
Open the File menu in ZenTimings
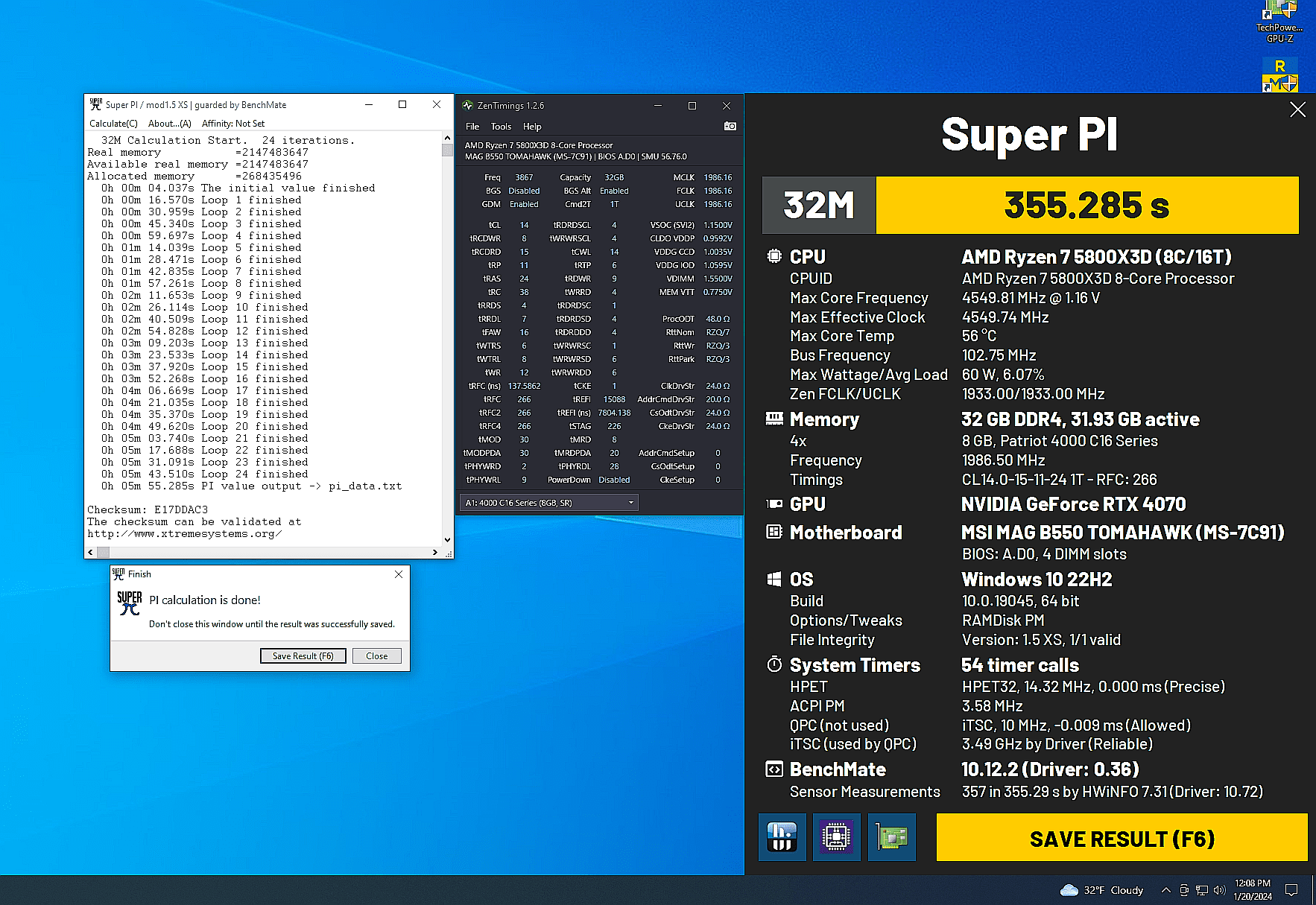pyautogui.click(x=472, y=127)
